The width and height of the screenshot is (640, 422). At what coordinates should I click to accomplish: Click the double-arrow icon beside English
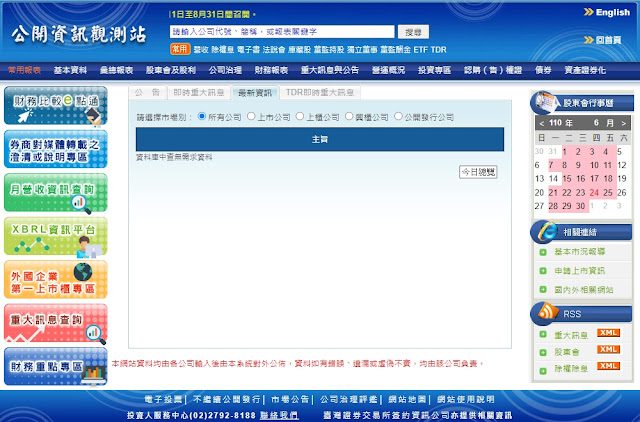click(589, 12)
